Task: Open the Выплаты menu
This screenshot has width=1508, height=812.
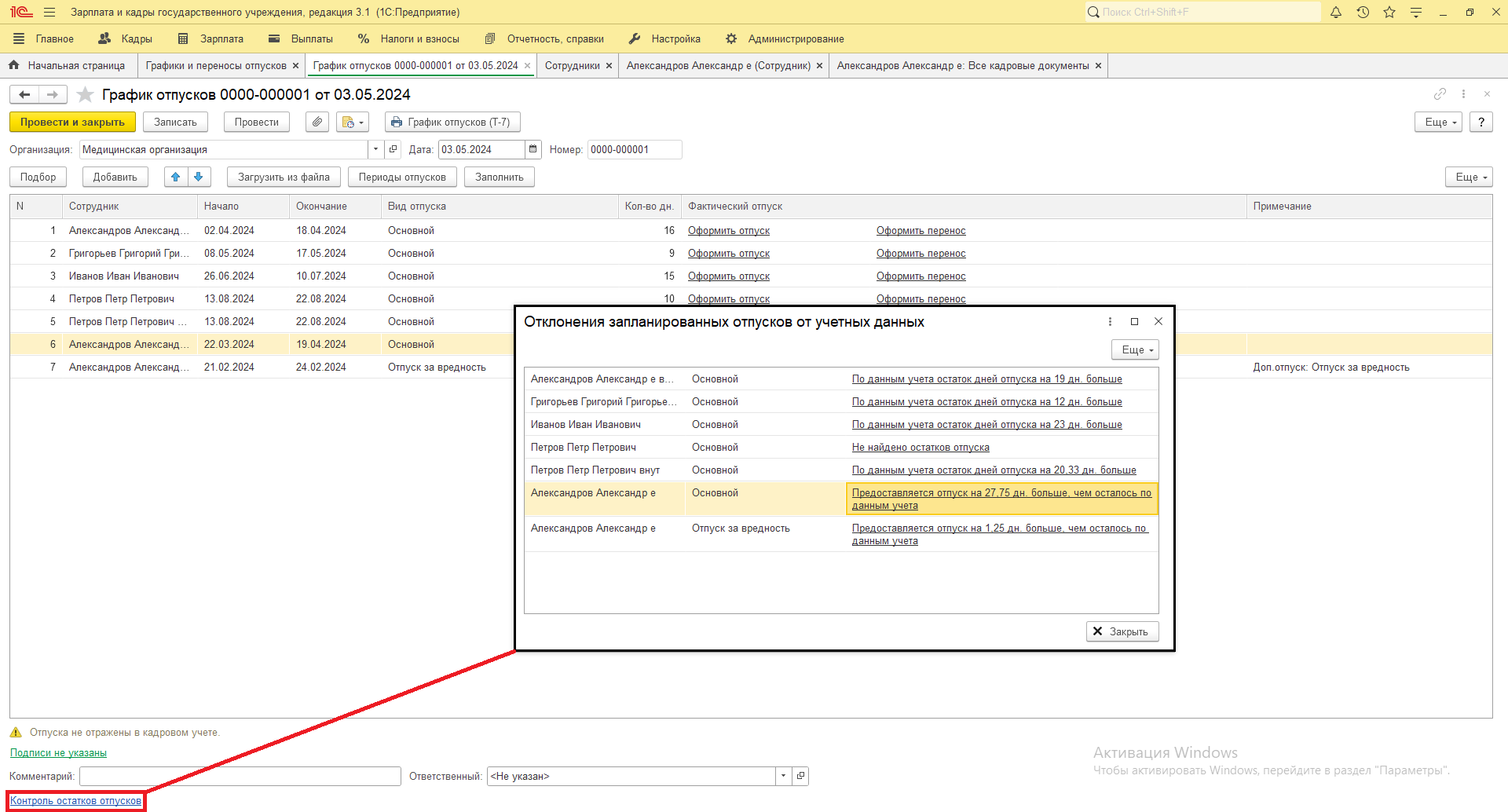Action: (x=301, y=39)
